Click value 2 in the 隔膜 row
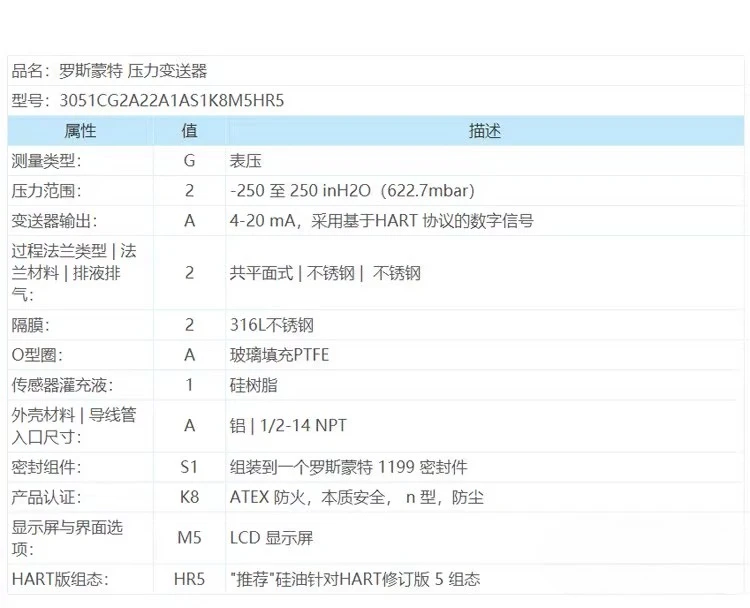The height and width of the screenshot is (608, 750). click(x=189, y=325)
